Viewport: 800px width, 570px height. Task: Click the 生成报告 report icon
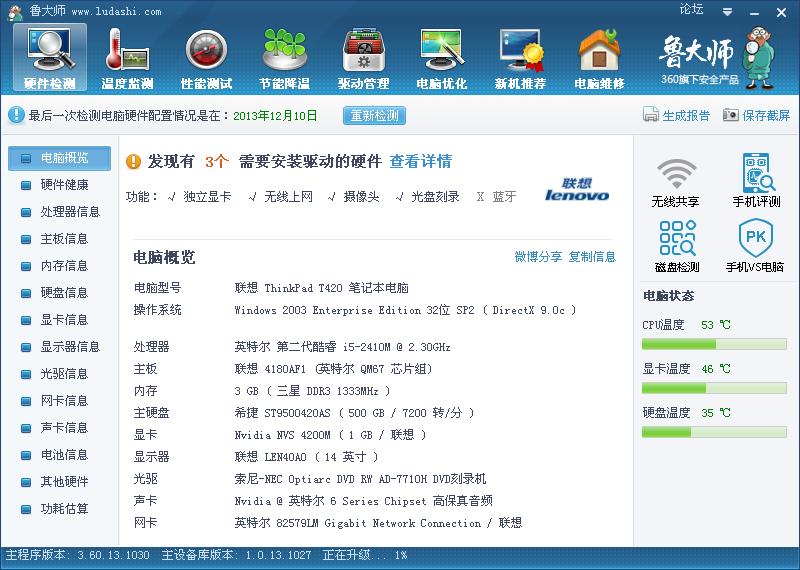pyautogui.click(x=651, y=115)
